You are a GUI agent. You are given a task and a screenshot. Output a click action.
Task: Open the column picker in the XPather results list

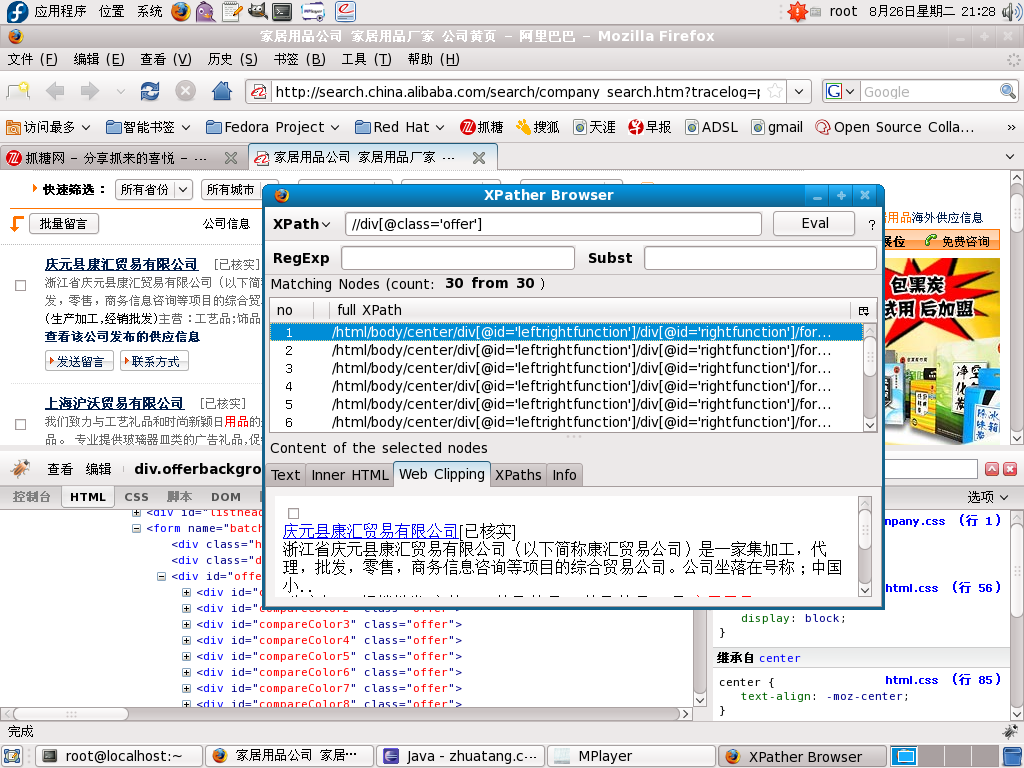[x=863, y=310]
